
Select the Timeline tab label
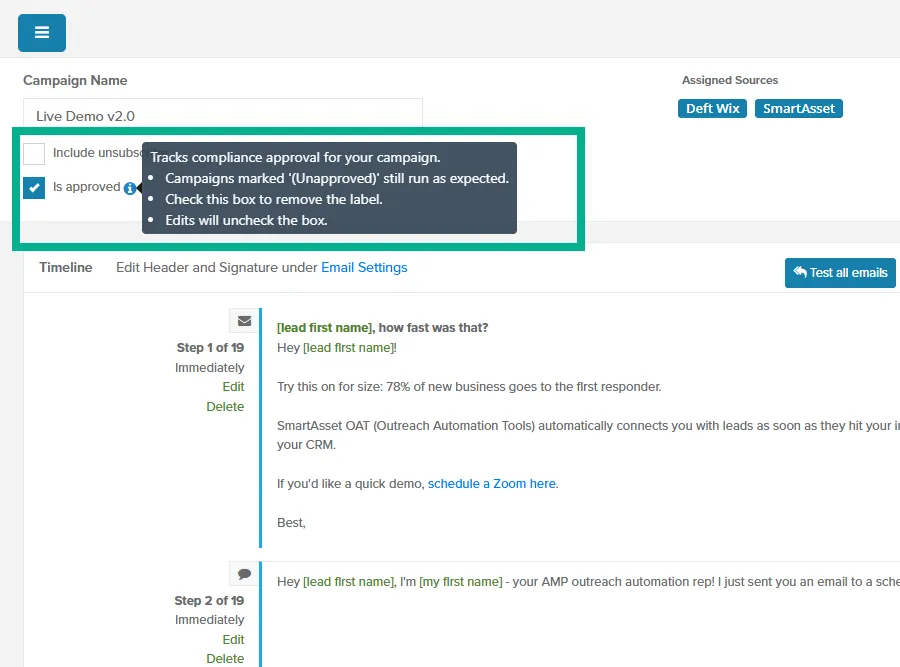(65, 267)
